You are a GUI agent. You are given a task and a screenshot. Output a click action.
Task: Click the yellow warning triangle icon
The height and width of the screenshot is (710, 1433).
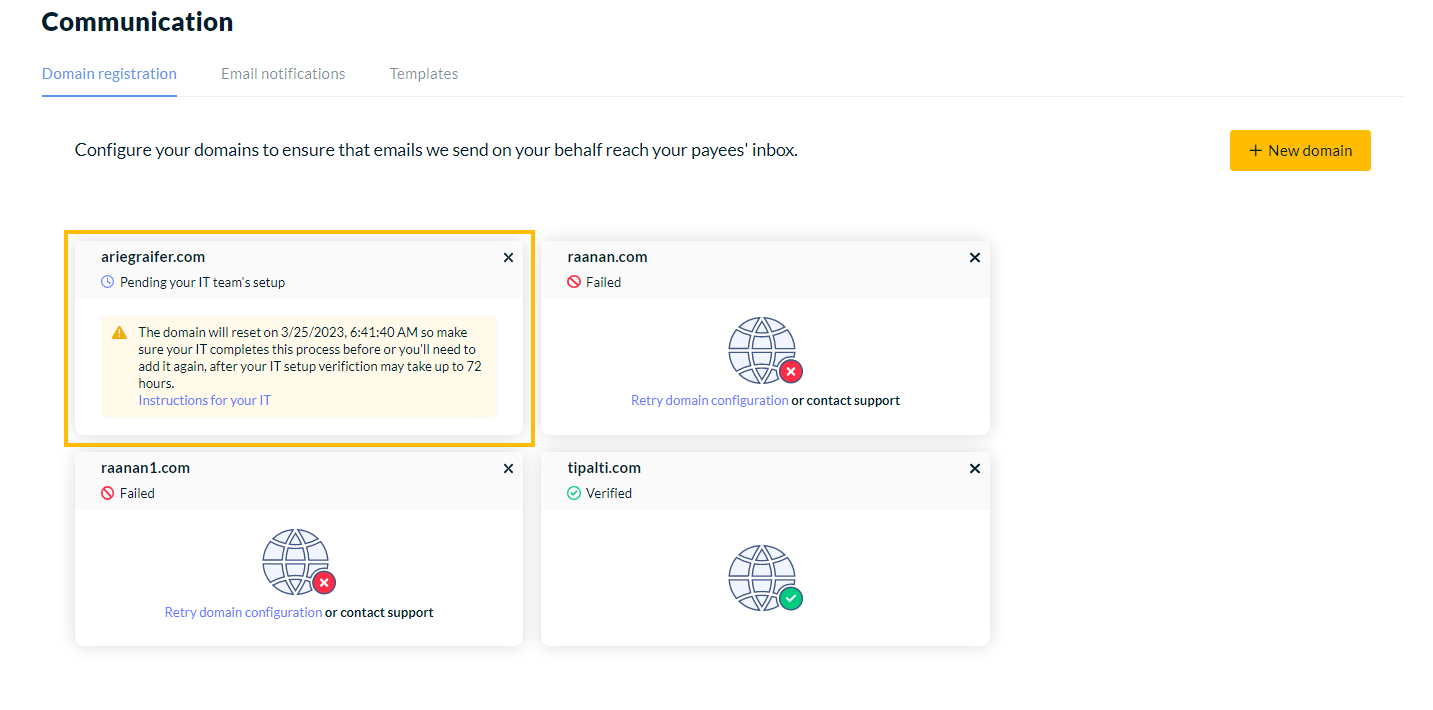coord(120,333)
